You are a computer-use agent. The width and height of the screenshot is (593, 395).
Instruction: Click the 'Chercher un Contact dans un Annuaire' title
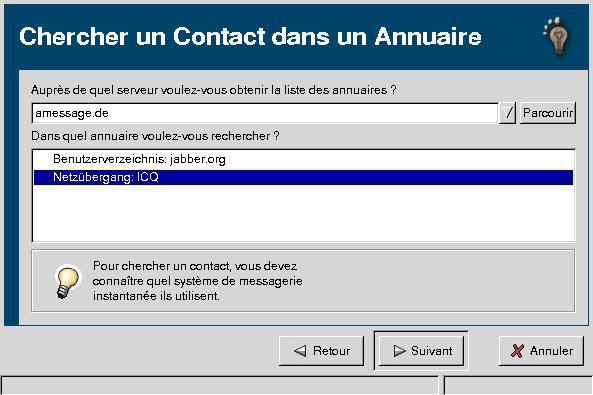coord(250,37)
